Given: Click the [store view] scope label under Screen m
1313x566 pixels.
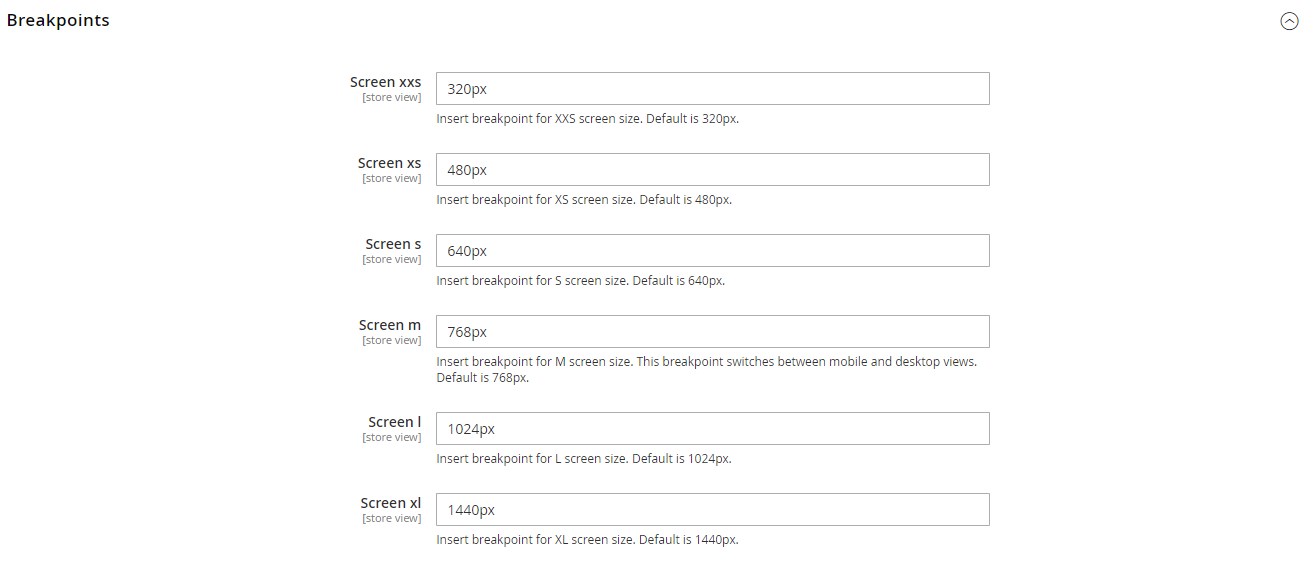Looking at the screenshot, I should coord(391,341).
